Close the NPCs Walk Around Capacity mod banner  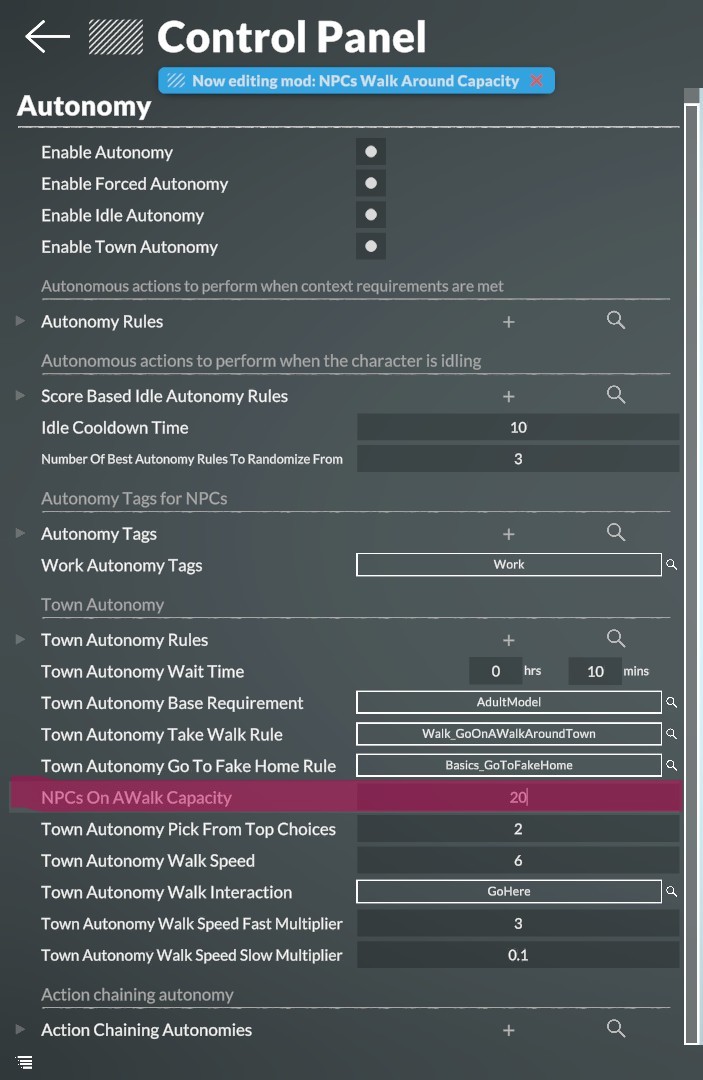pos(536,81)
